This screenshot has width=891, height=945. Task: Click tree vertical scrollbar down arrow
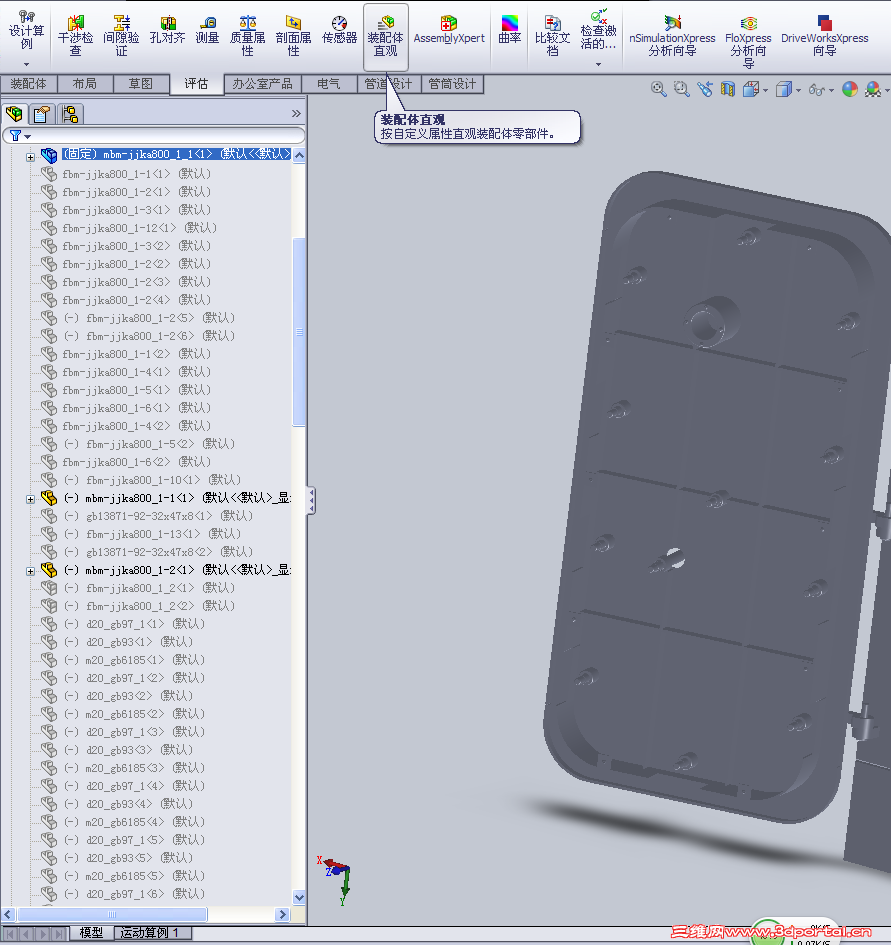299,897
